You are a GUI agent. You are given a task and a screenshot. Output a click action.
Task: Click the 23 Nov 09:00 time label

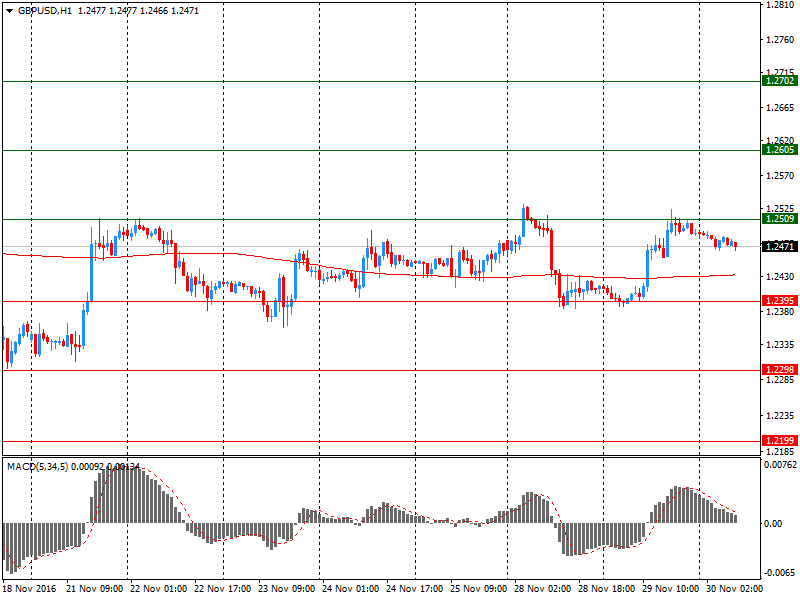tap(287, 588)
